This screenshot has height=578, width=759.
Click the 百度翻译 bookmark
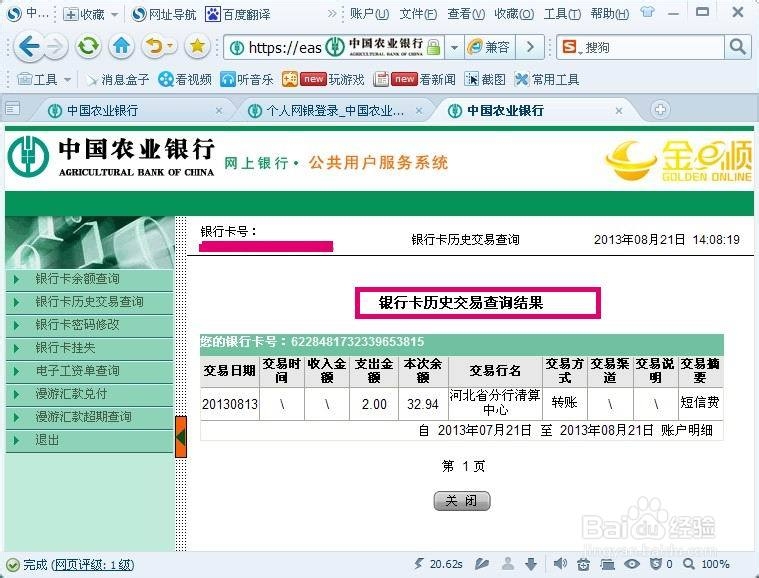click(238, 15)
